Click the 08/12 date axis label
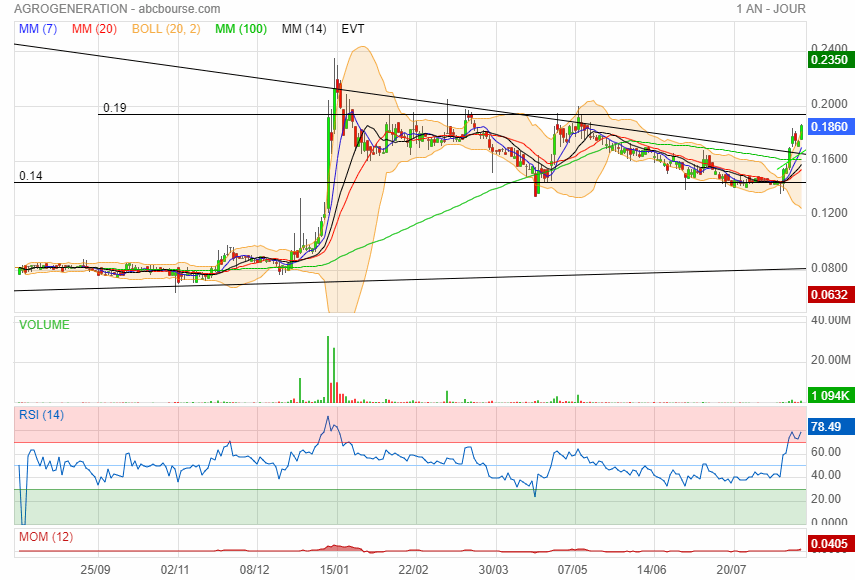 tap(254, 570)
